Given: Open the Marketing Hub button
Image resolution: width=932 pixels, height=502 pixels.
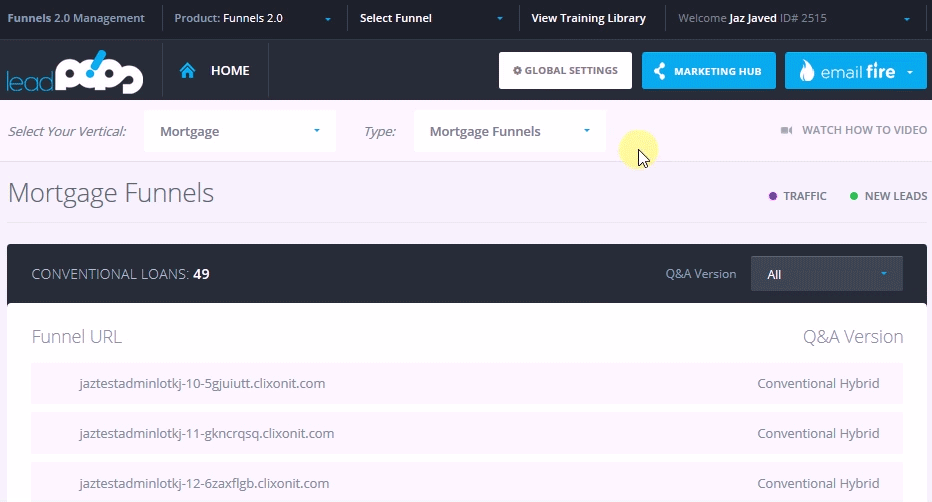Looking at the screenshot, I should tap(709, 71).
